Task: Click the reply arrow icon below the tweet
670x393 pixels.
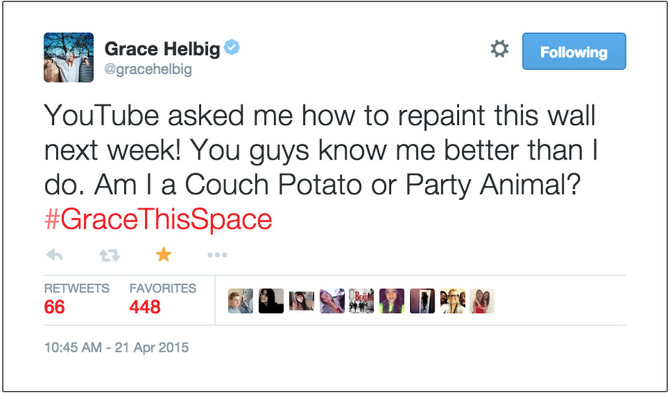Action: point(55,255)
